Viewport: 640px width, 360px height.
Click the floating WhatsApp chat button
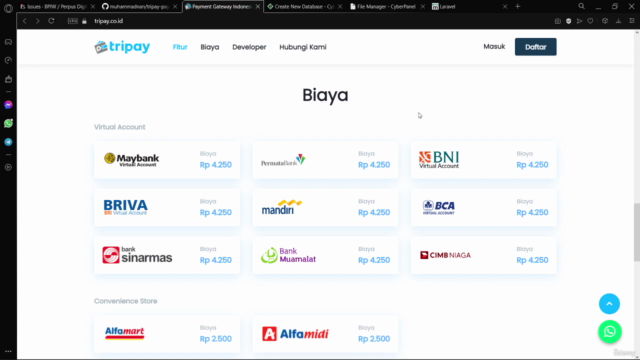point(610,331)
